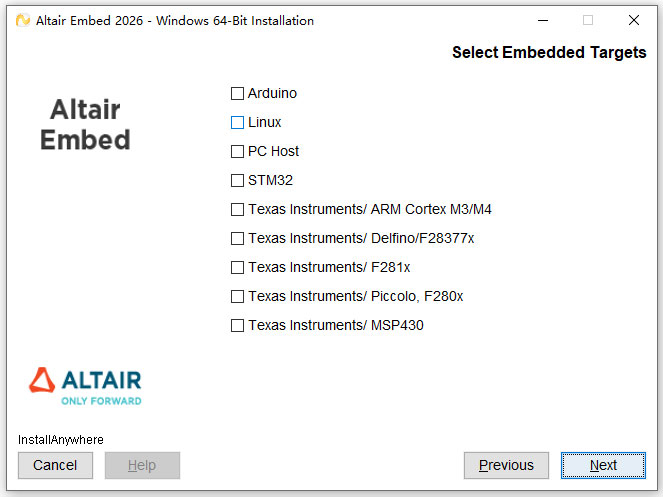Enable Texas Instruments MSP430 checkbox

238,326
